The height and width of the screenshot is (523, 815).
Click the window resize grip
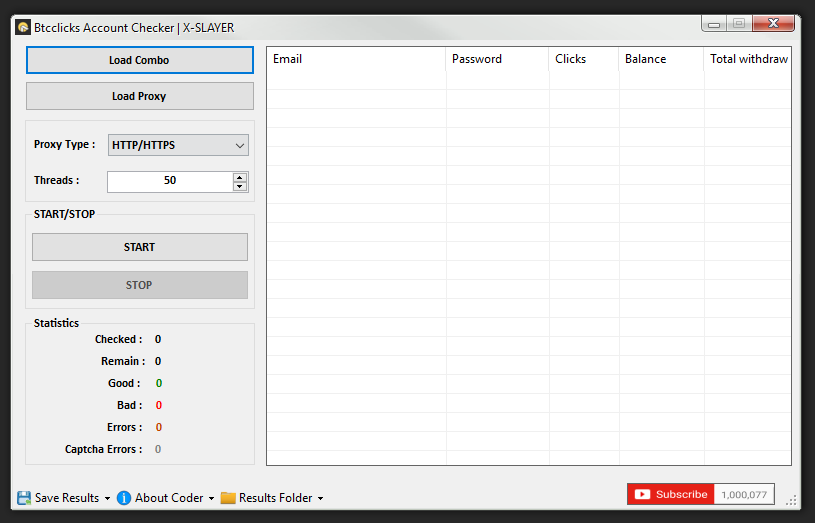791,500
